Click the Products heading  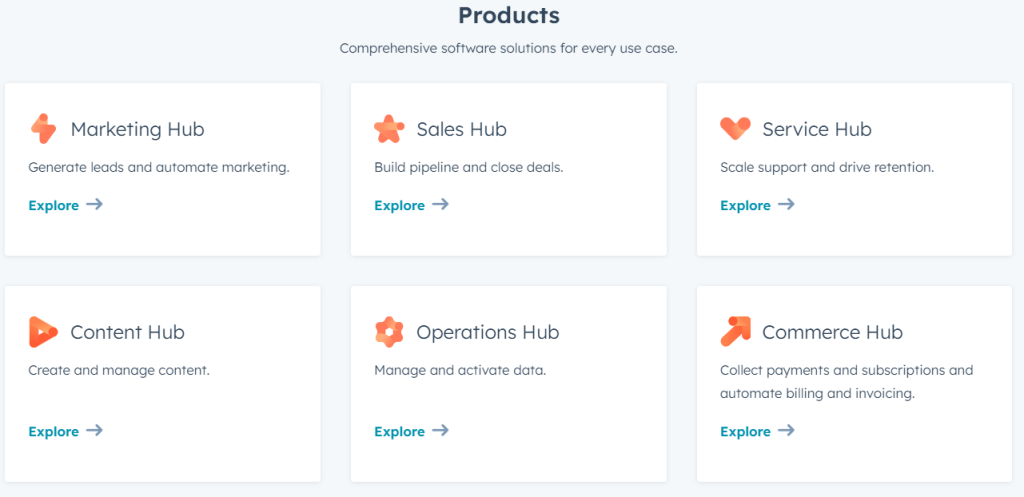pyautogui.click(x=509, y=15)
